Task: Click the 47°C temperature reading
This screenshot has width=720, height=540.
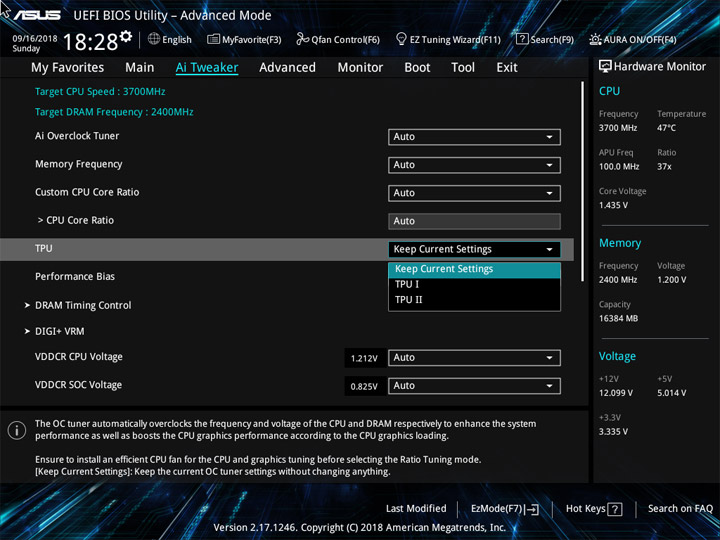Action: 666,128
